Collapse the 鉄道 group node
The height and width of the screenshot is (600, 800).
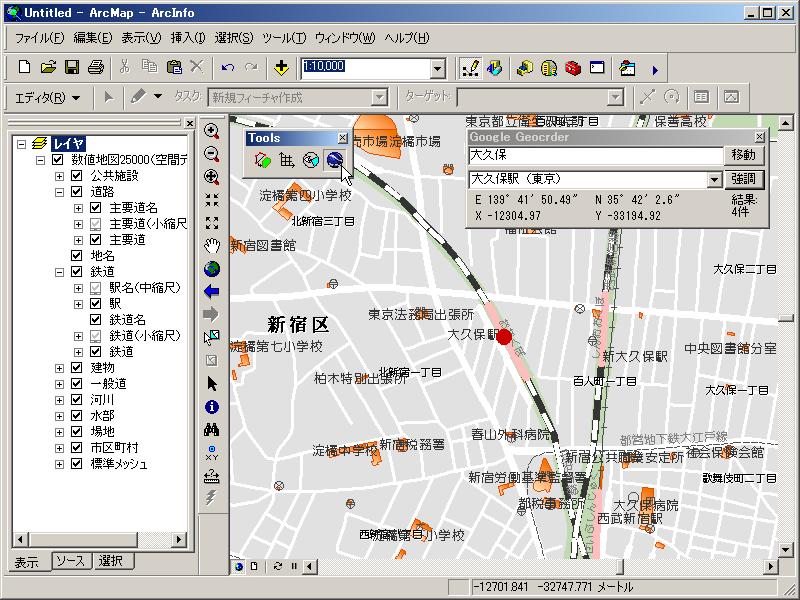[x=60, y=272]
